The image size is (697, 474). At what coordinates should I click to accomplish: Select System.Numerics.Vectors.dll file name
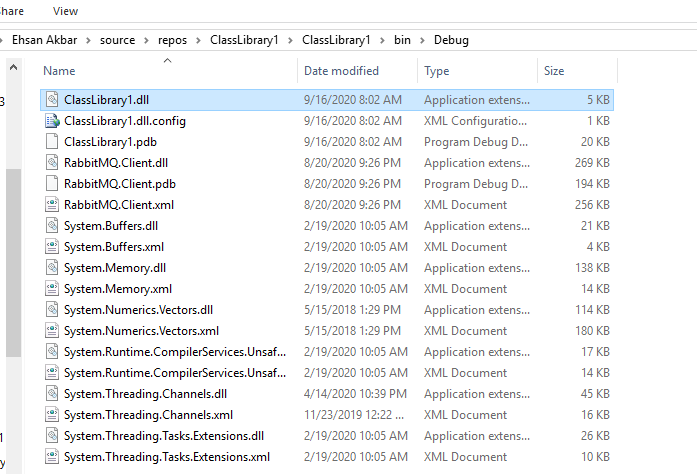coord(138,309)
